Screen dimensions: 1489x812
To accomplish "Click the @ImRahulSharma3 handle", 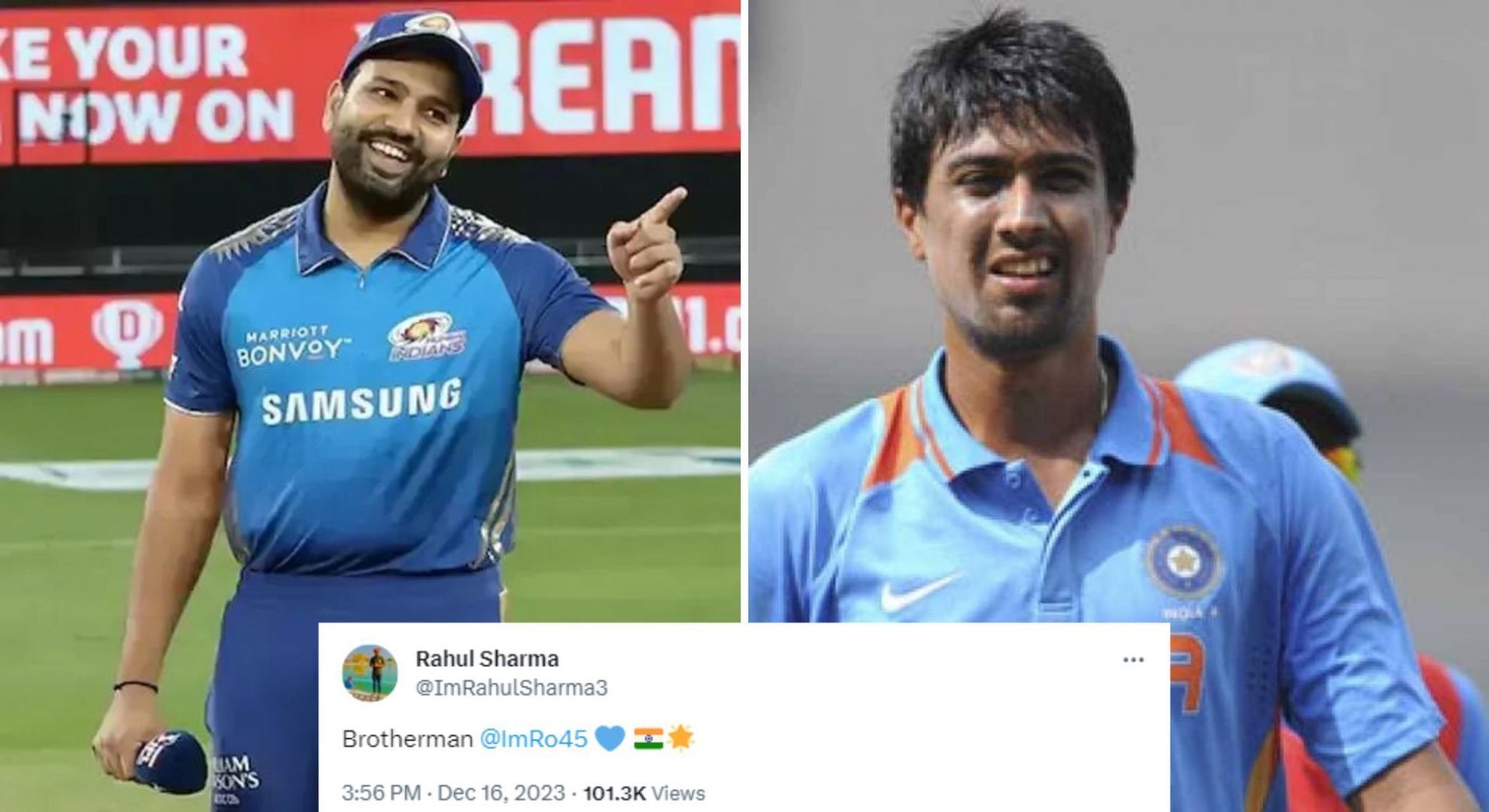I will click(x=512, y=688).
